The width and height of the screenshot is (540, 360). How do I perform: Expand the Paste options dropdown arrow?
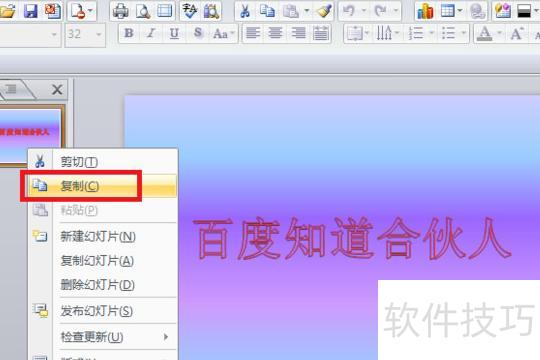[307, 11]
